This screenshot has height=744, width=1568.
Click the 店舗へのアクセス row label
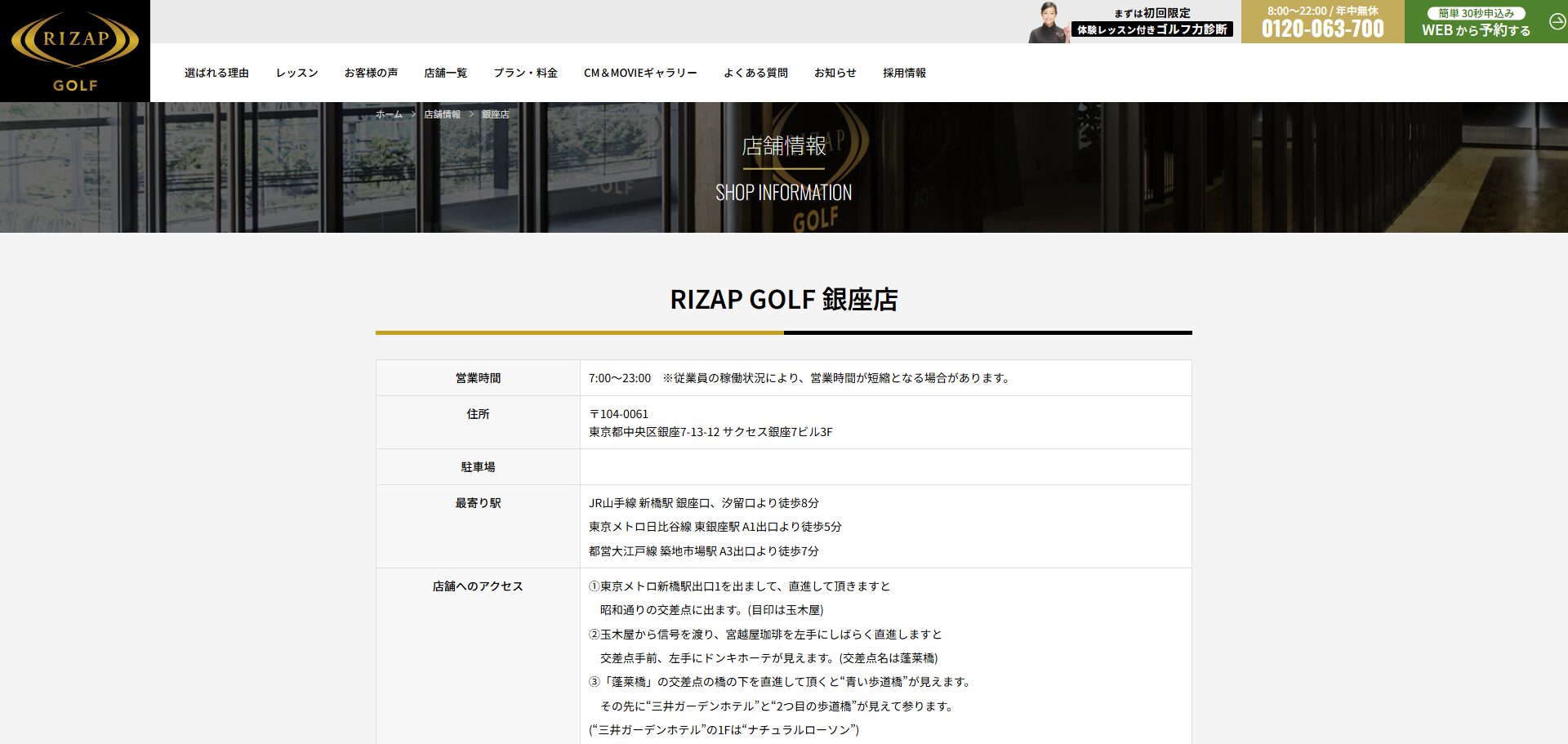click(478, 586)
